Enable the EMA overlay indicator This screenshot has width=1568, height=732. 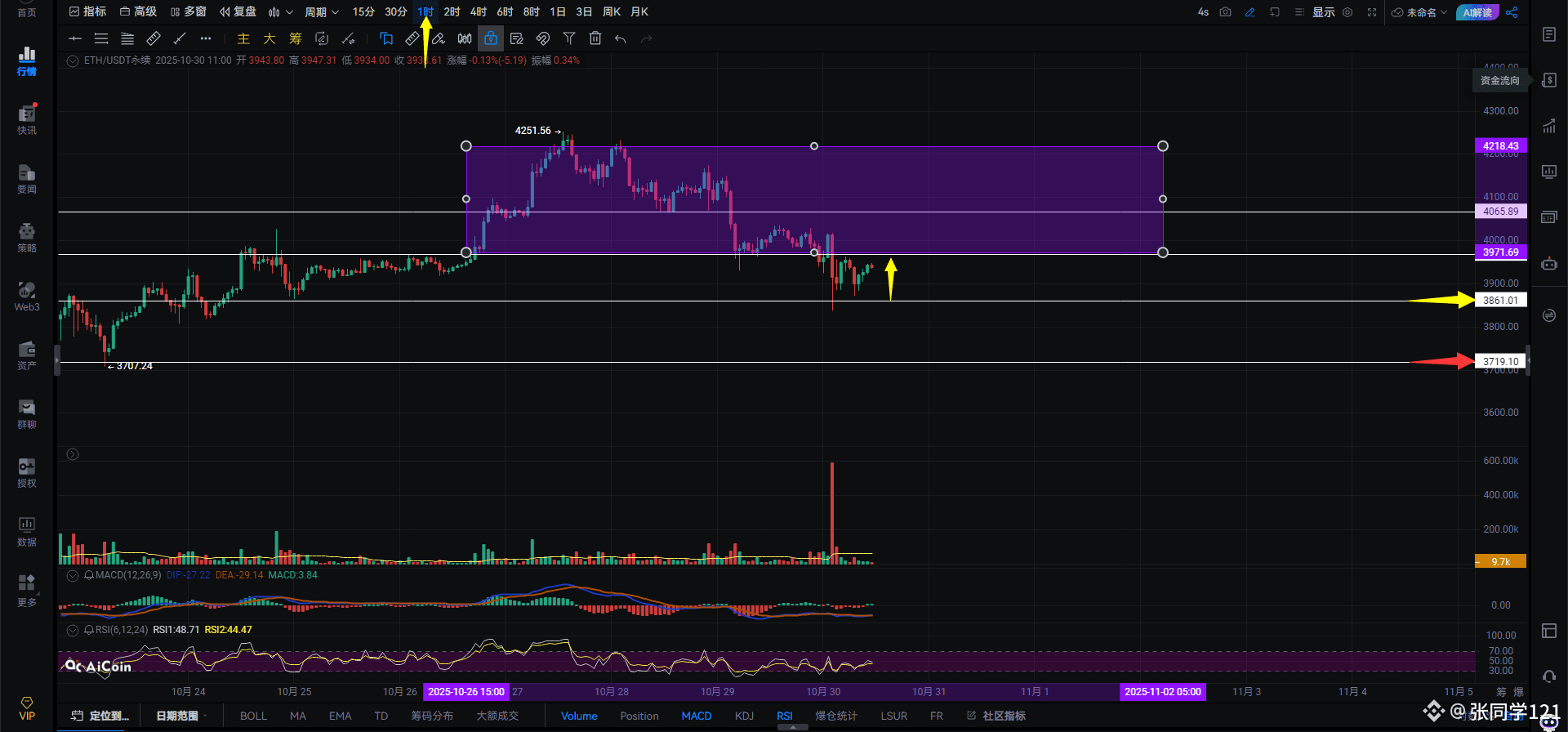click(x=340, y=716)
